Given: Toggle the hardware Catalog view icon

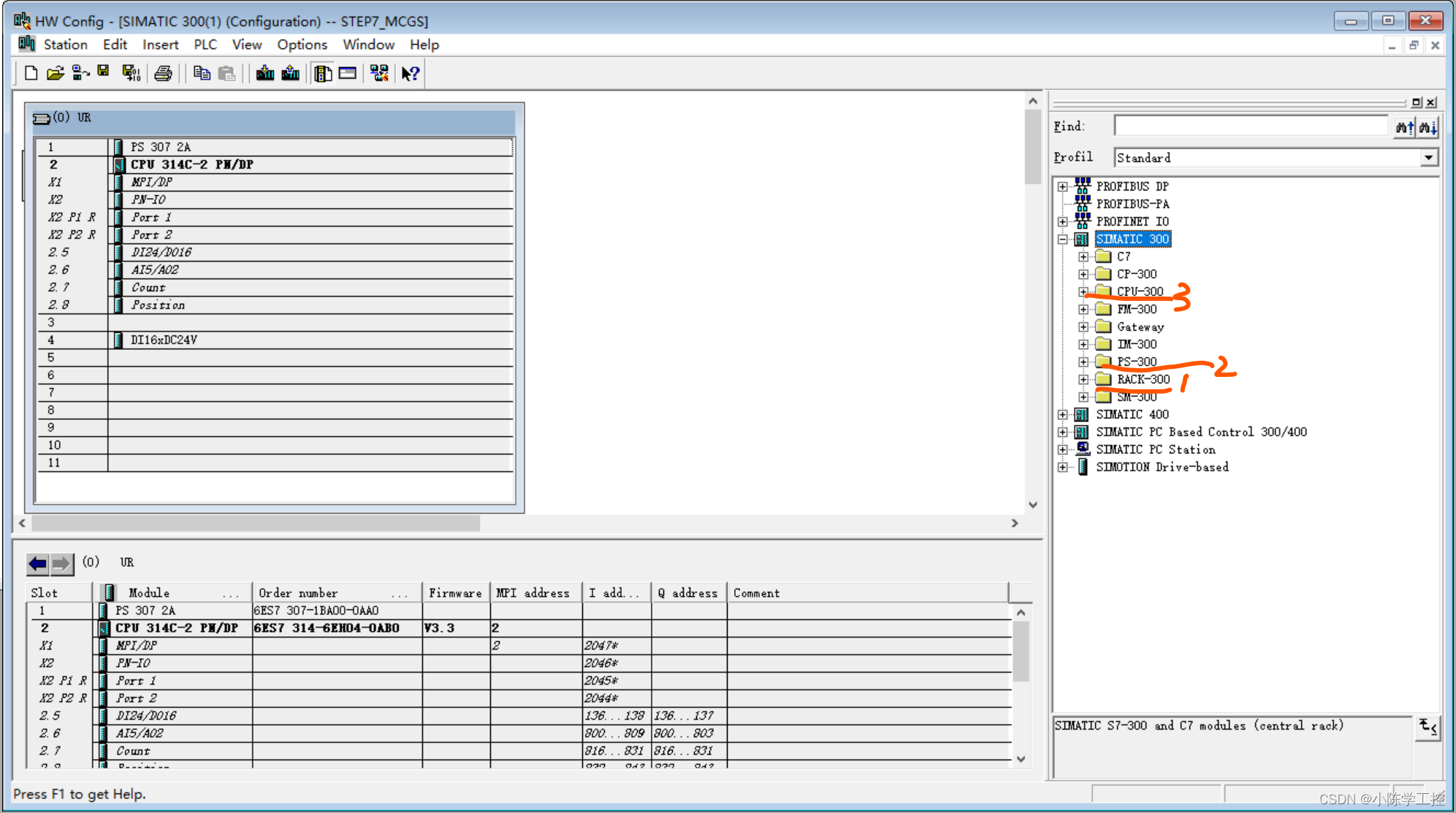Looking at the screenshot, I should click(x=323, y=73).
